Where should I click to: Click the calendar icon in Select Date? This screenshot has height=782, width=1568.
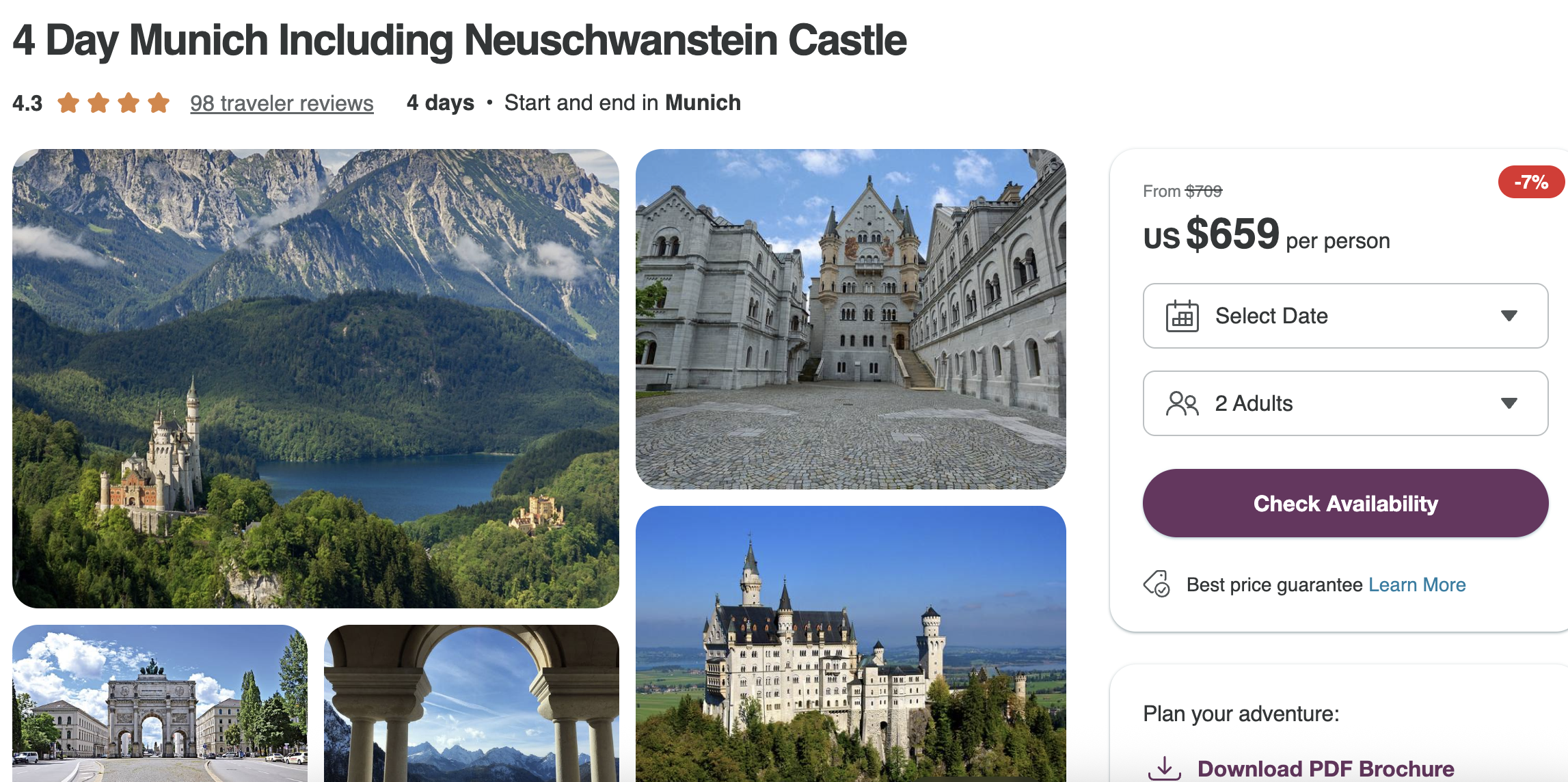pos(1182,316)
